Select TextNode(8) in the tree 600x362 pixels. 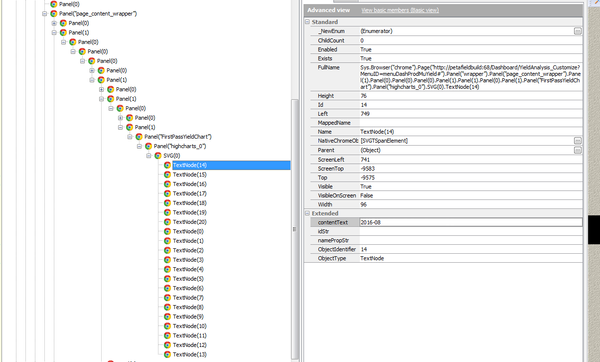[x=188, y=307]
